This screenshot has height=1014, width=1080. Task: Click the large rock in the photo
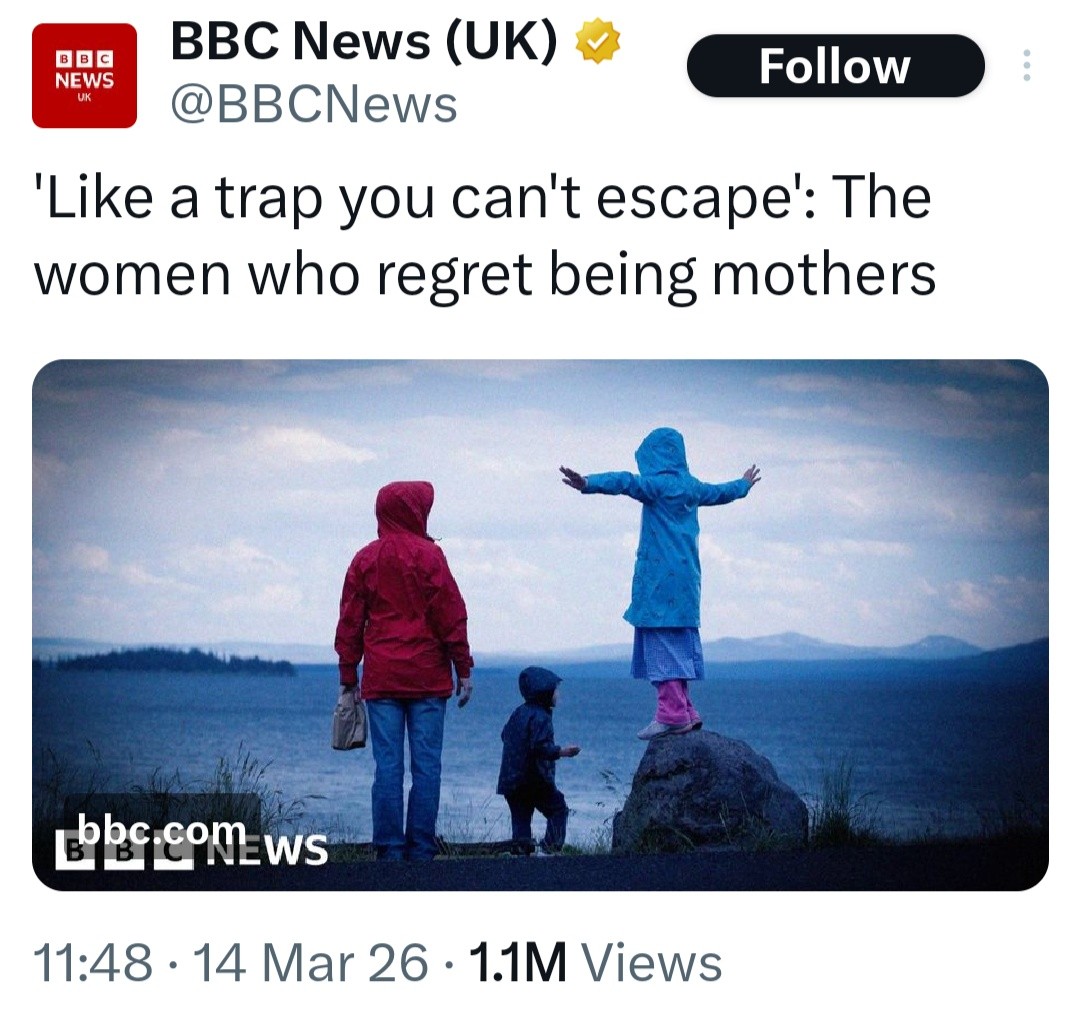click(709, 791)
